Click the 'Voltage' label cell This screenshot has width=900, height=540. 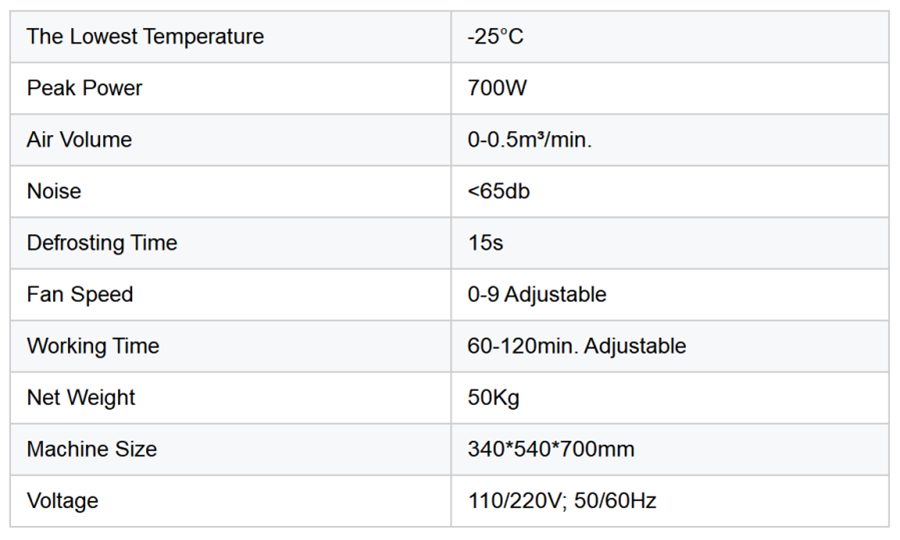63,501
